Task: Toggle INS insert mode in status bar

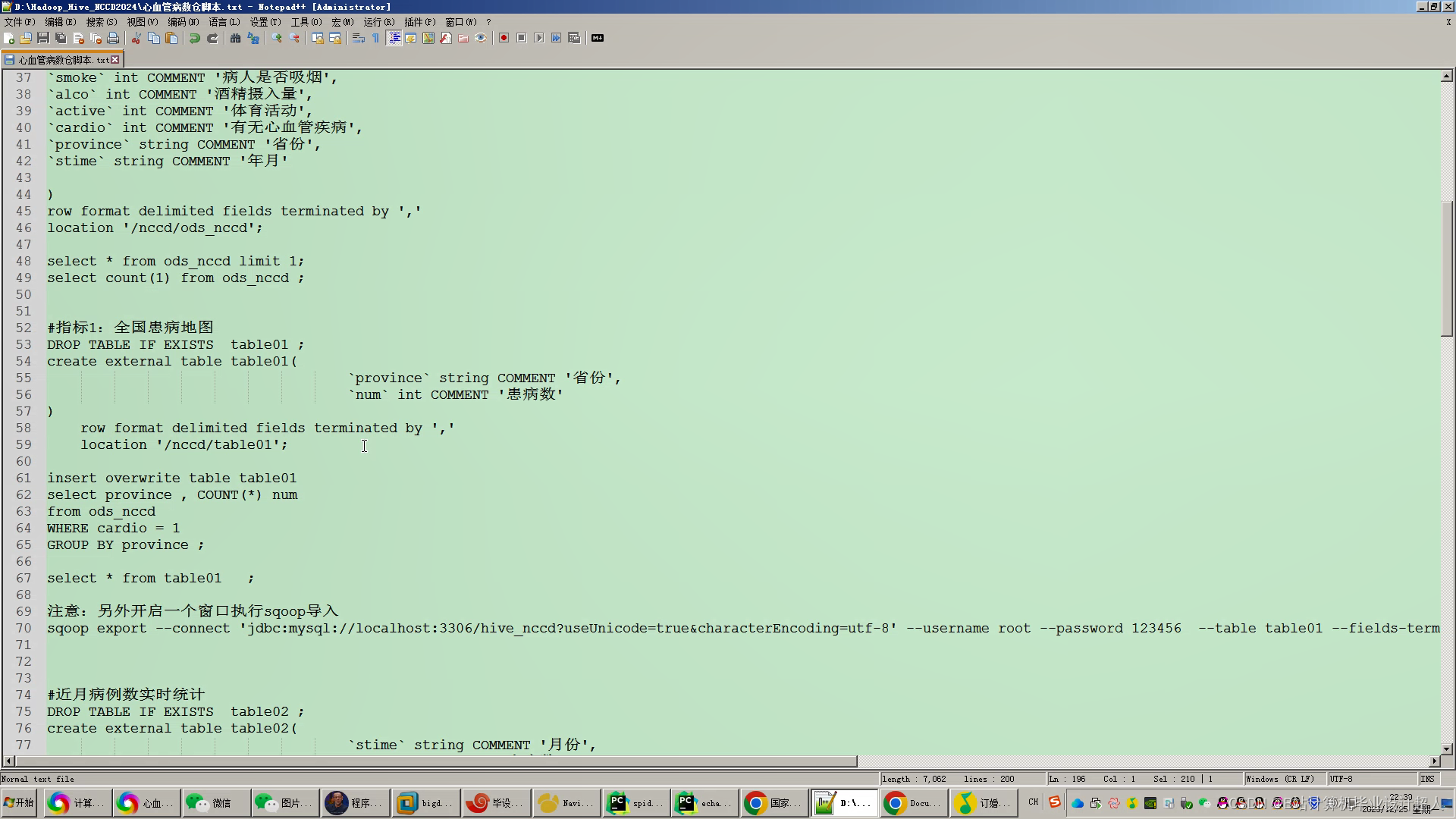Action: click(1428, 779)
